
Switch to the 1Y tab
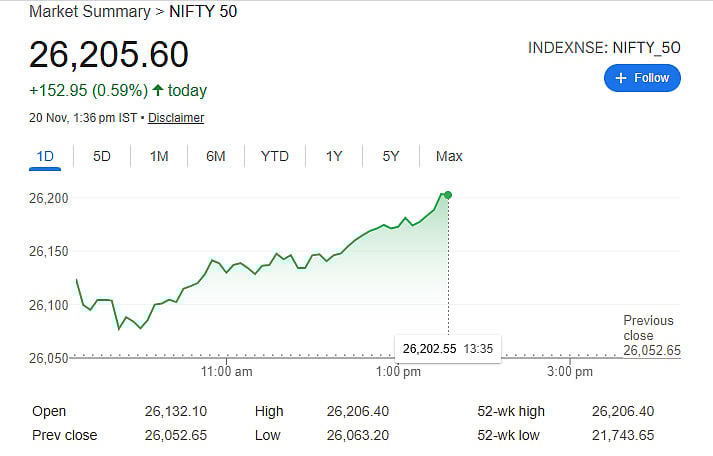334,156
